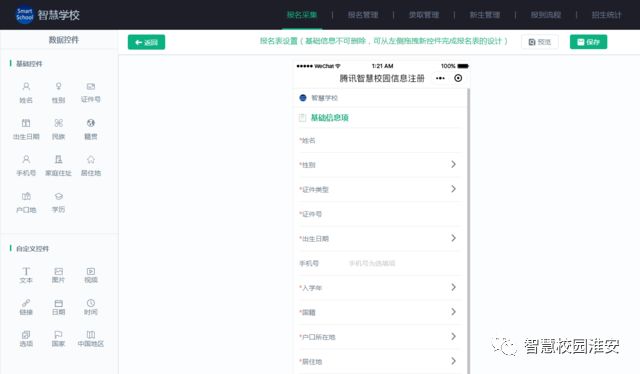The height and width of the screenshot is (374, 640).
Task: Select the 籍贯 globe control icon
Action: pyautogui.click(x=91, y=123)
